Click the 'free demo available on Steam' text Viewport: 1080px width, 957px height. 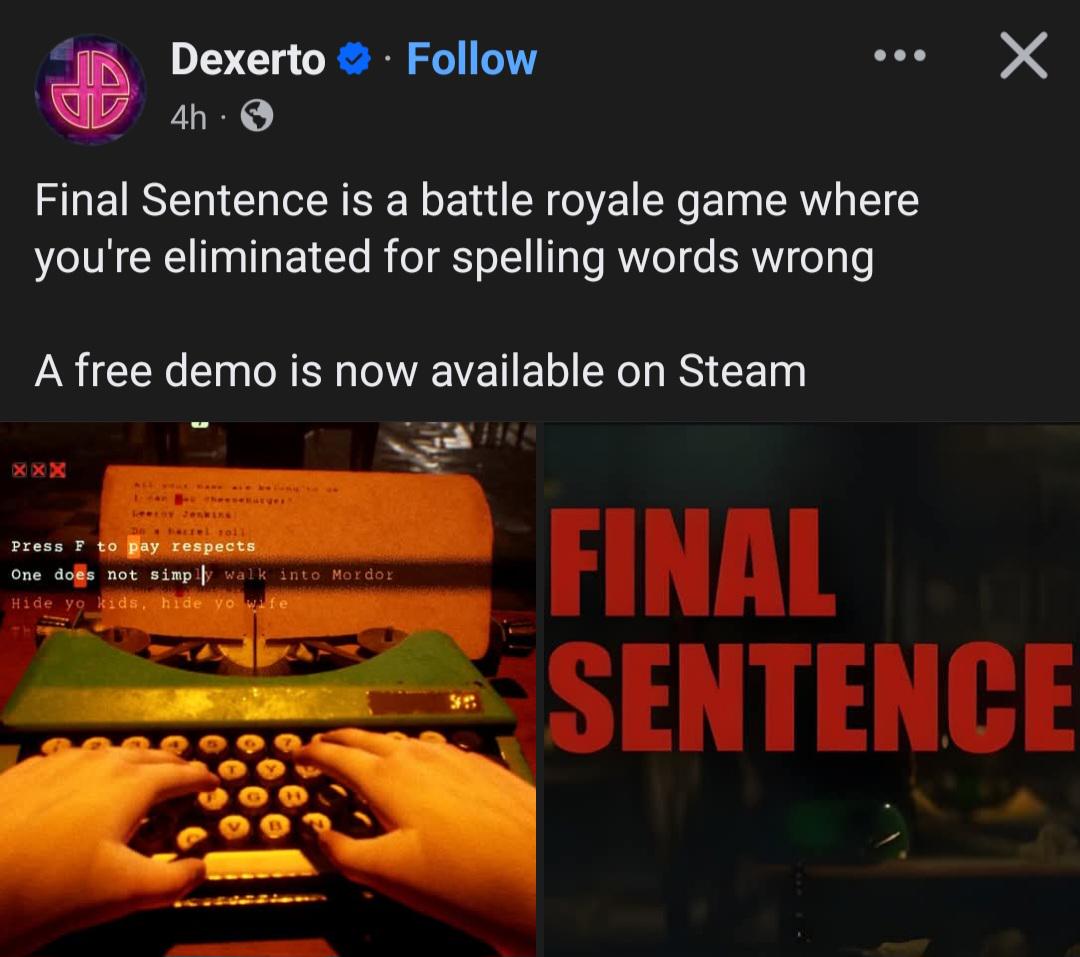(x=420, y=371)
